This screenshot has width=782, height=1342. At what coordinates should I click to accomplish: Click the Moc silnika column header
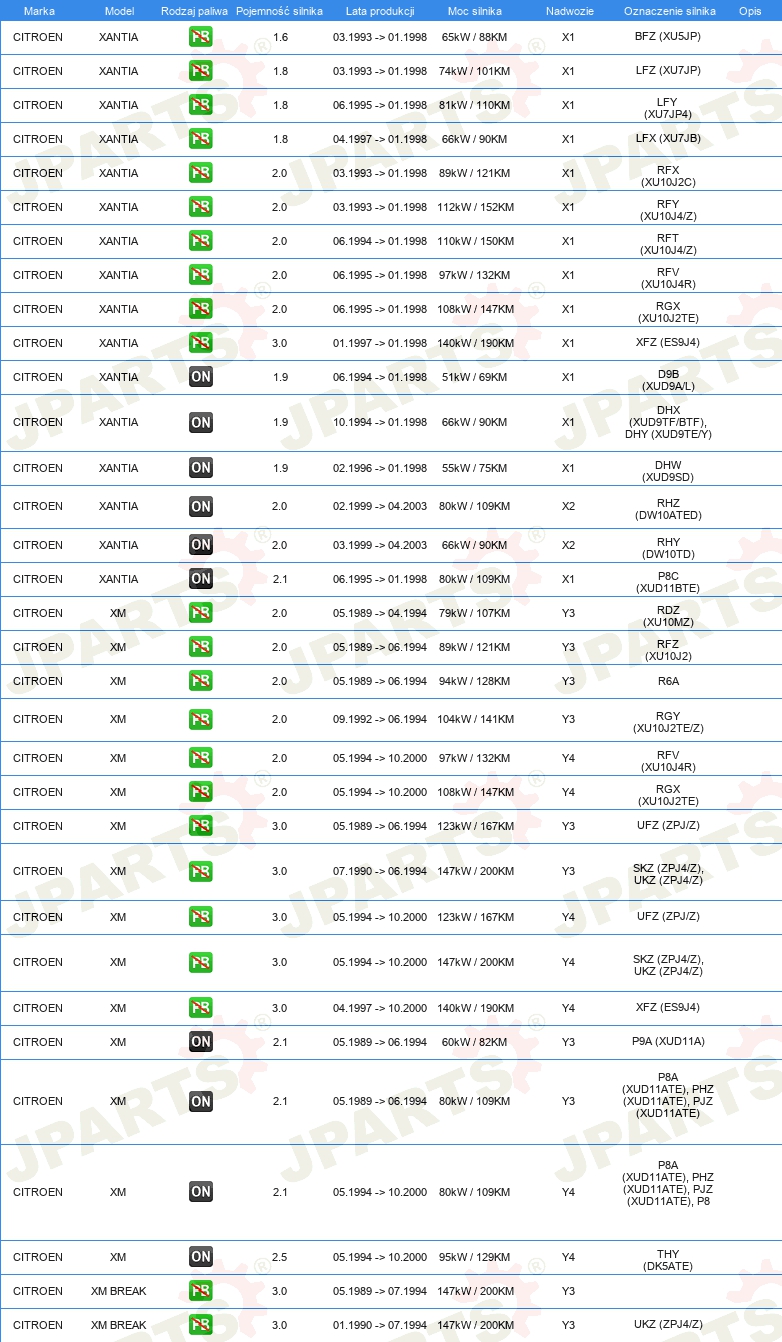475,11
